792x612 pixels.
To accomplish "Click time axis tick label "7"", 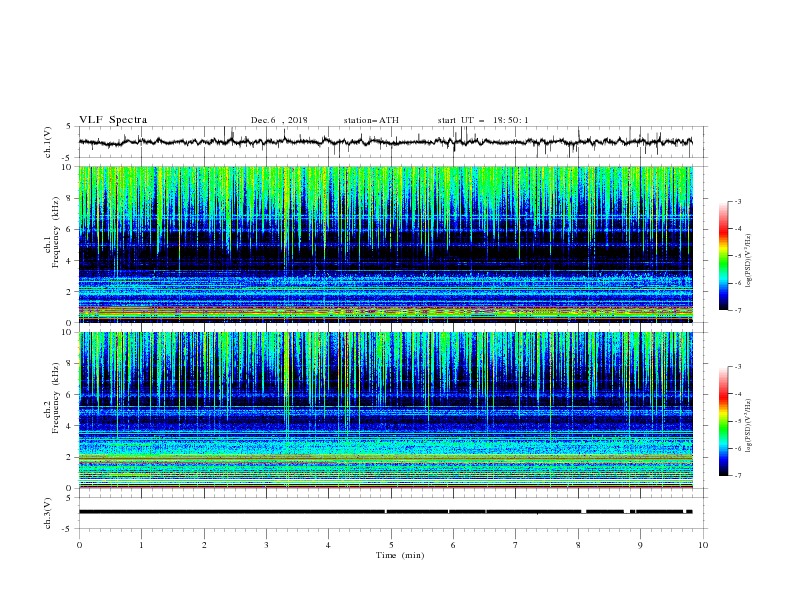I will tap(516, 545).
